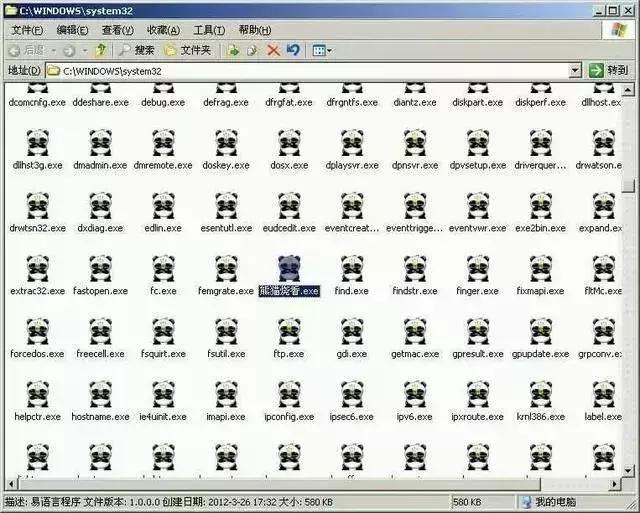Click the 580 KB status bar entry
Viewport: 640px width, 513px height.
[467, 502]
